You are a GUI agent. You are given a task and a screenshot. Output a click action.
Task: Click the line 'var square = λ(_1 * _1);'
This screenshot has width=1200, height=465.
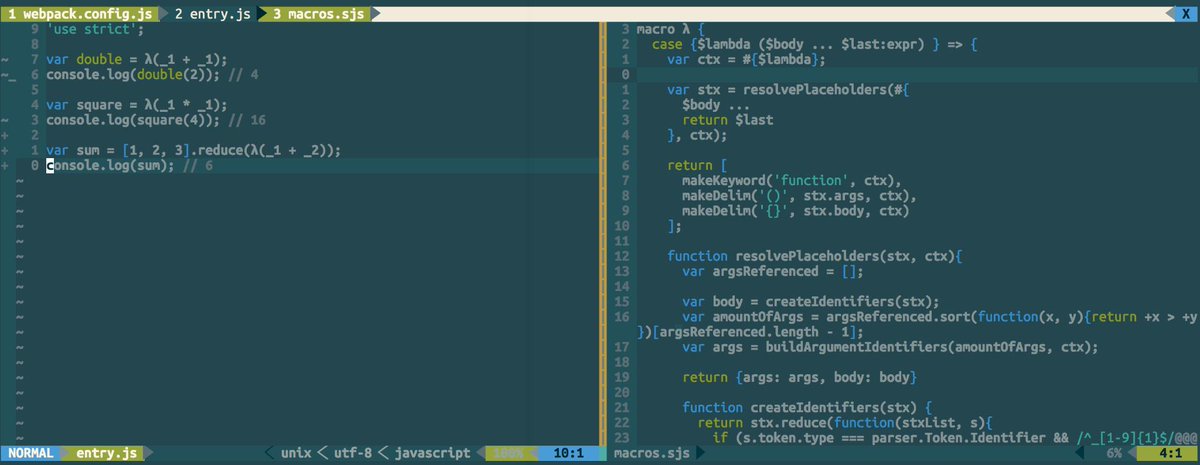(135, 105)
